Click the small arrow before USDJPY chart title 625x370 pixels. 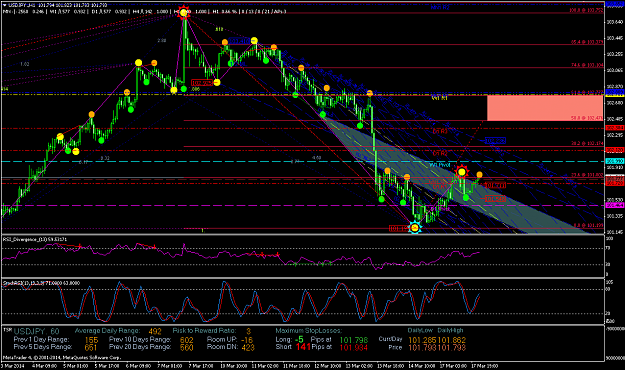point(4,5)
